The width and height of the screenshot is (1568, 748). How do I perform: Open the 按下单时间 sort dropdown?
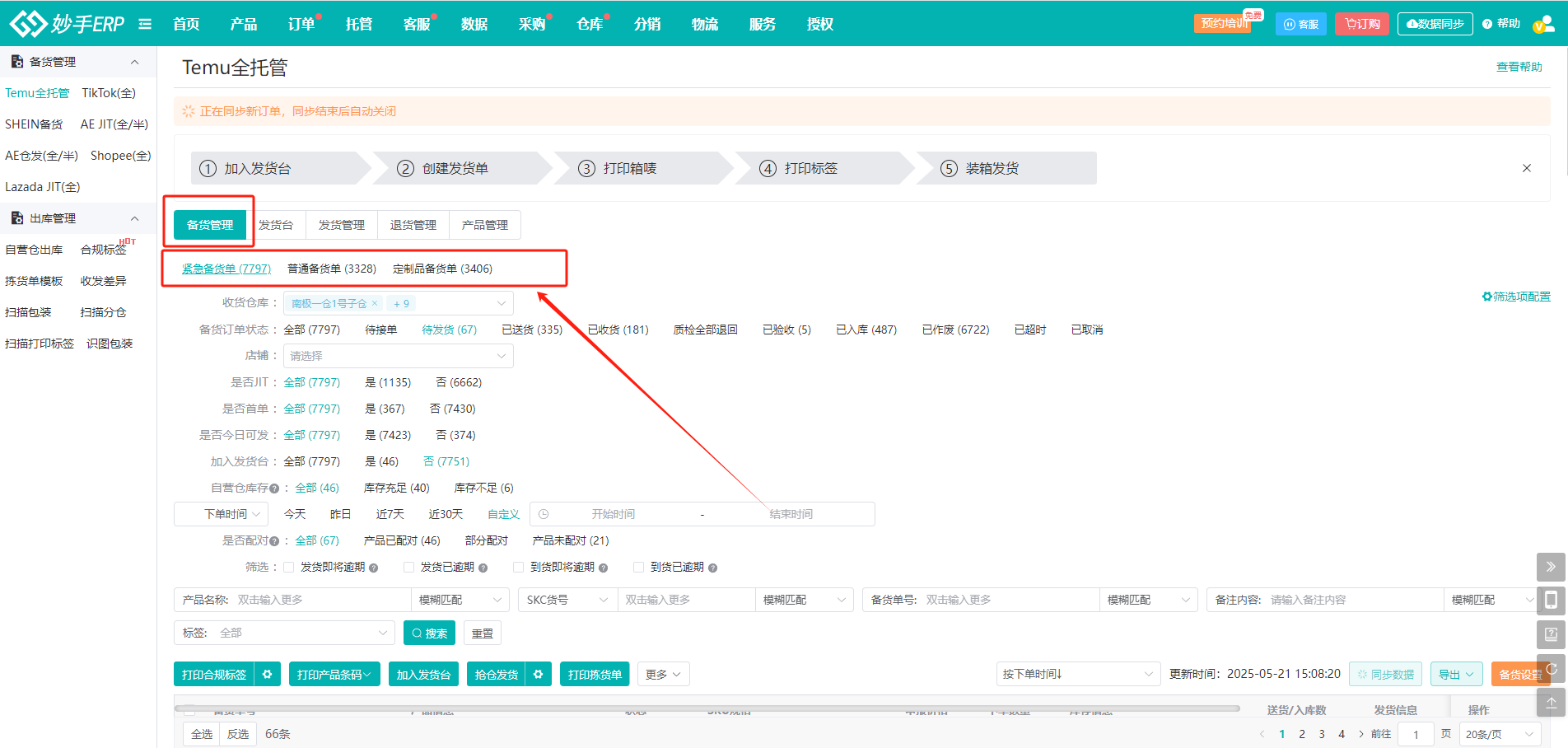[x=1078, y=674]
